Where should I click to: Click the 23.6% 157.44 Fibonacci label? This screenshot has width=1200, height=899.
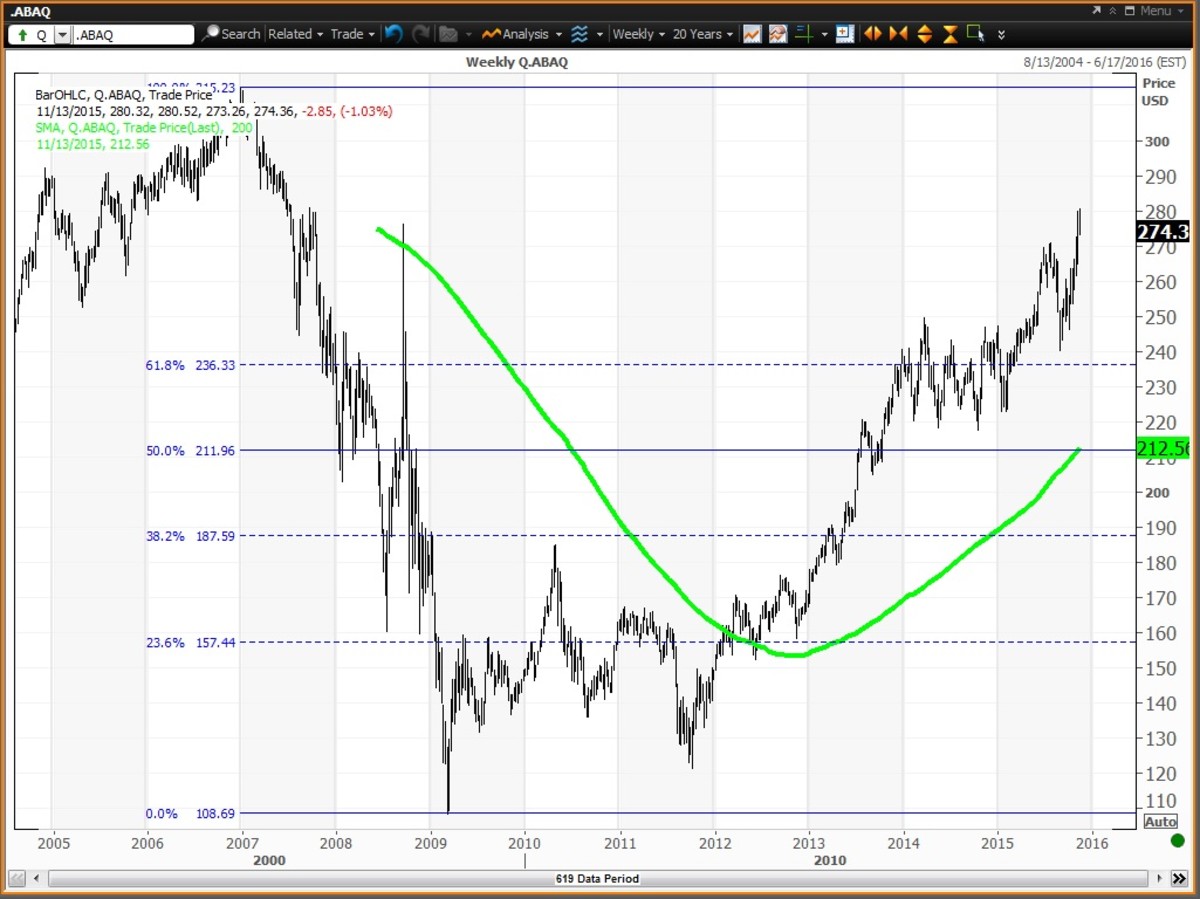click(x=191, y=643)
